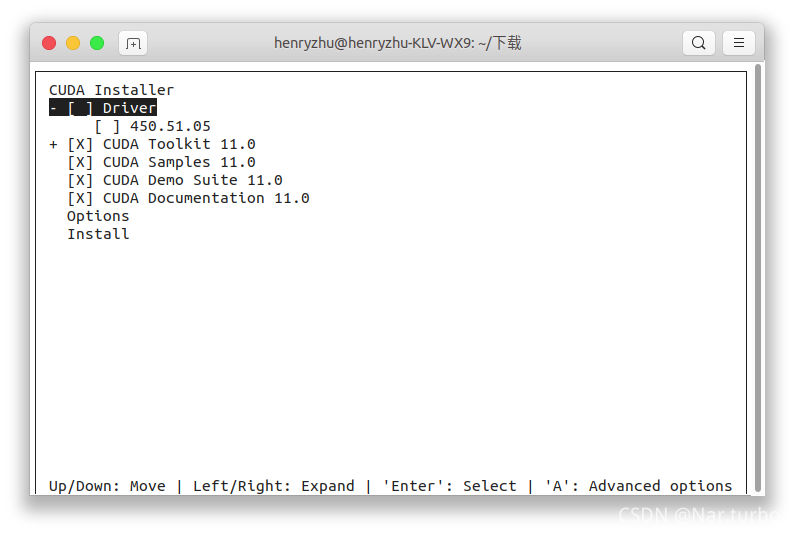The image size is (796, 534).
Task: Click the CUDA Documentation 11.0 label
Action: (x=206, y=198)
